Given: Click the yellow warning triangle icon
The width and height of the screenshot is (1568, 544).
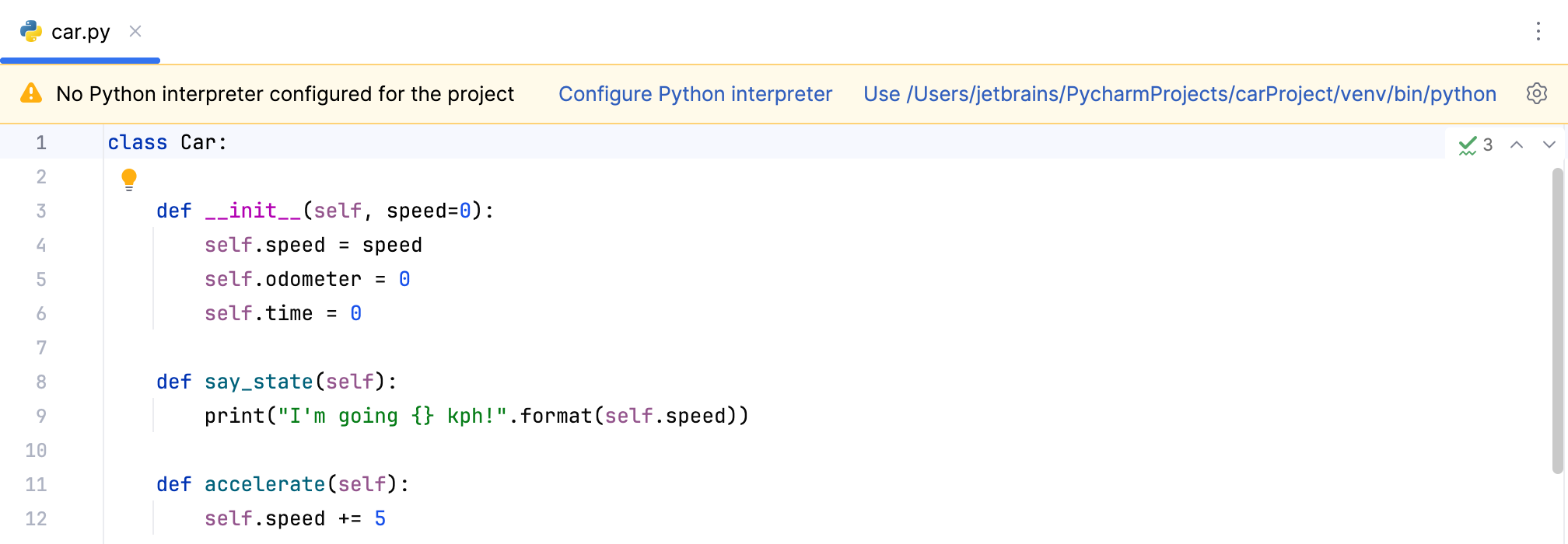Looking at the screenshot, I should pyautogui.click(x=31, y=94).
